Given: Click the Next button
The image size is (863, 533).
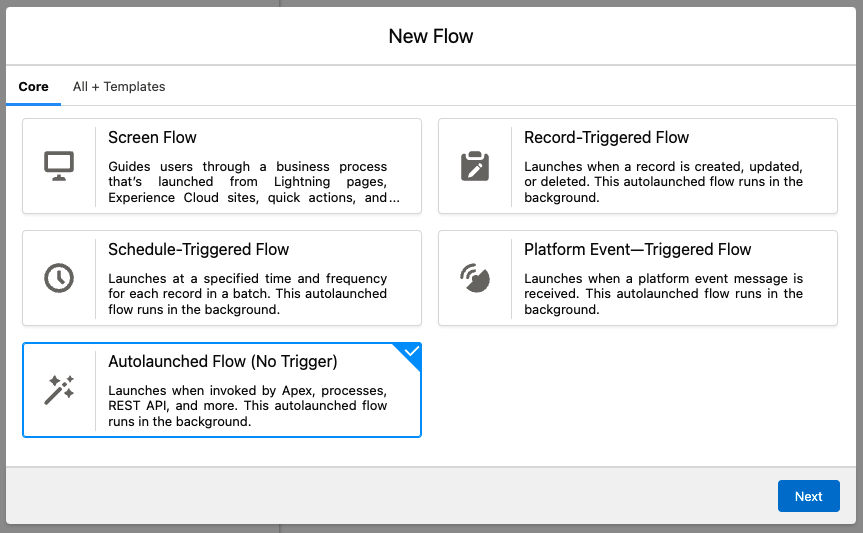Looking at the screenshot, I should click(809, 496).
